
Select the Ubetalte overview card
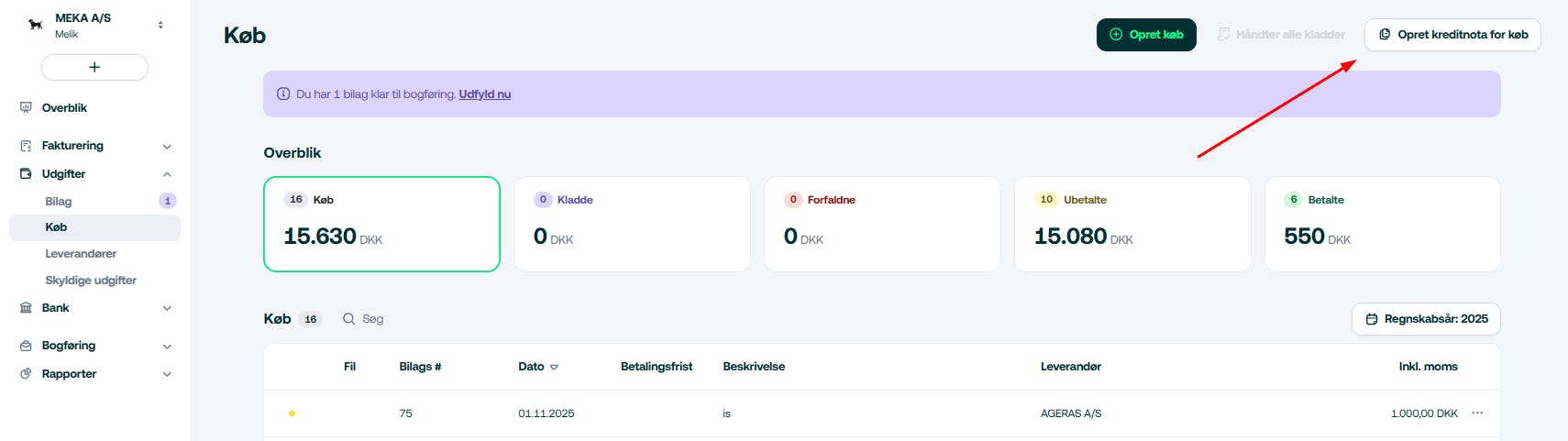coord(1132,224)
